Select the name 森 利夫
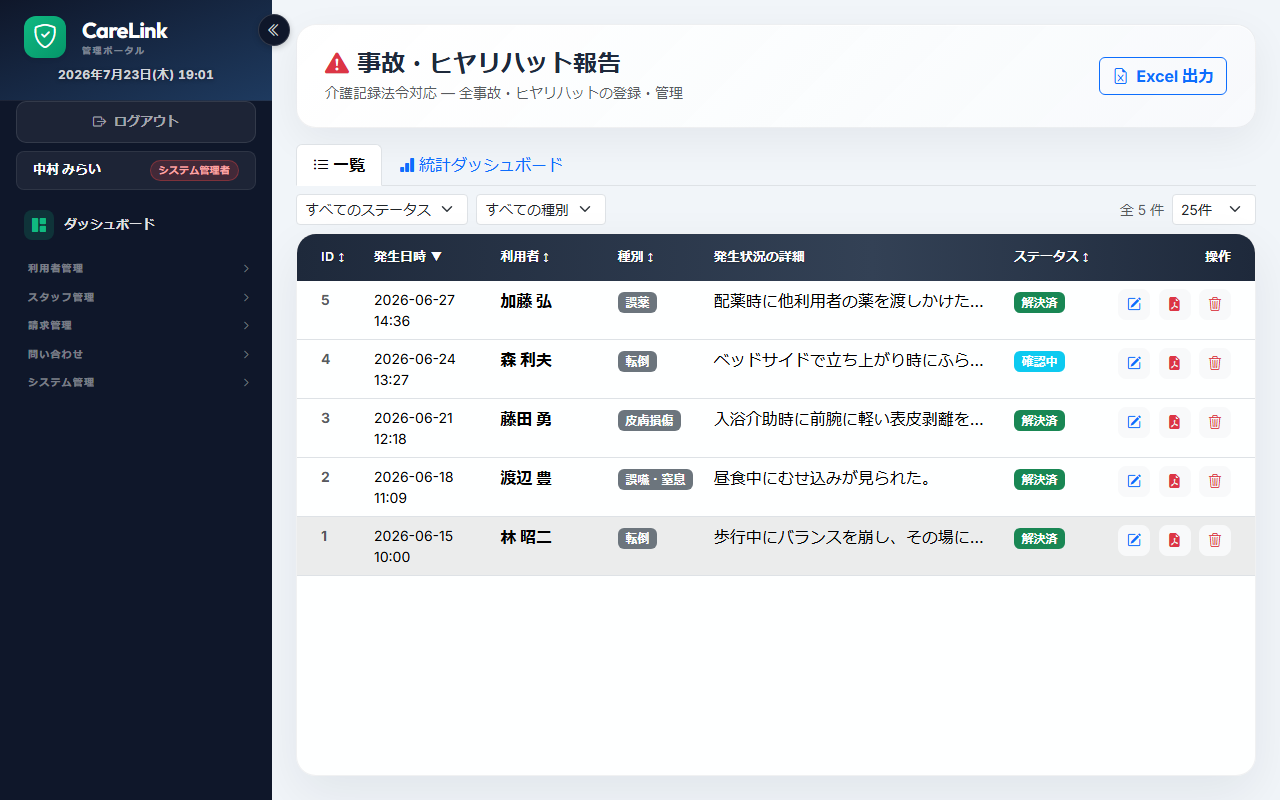Screen dimensions: 1280x800 [526, 360]
